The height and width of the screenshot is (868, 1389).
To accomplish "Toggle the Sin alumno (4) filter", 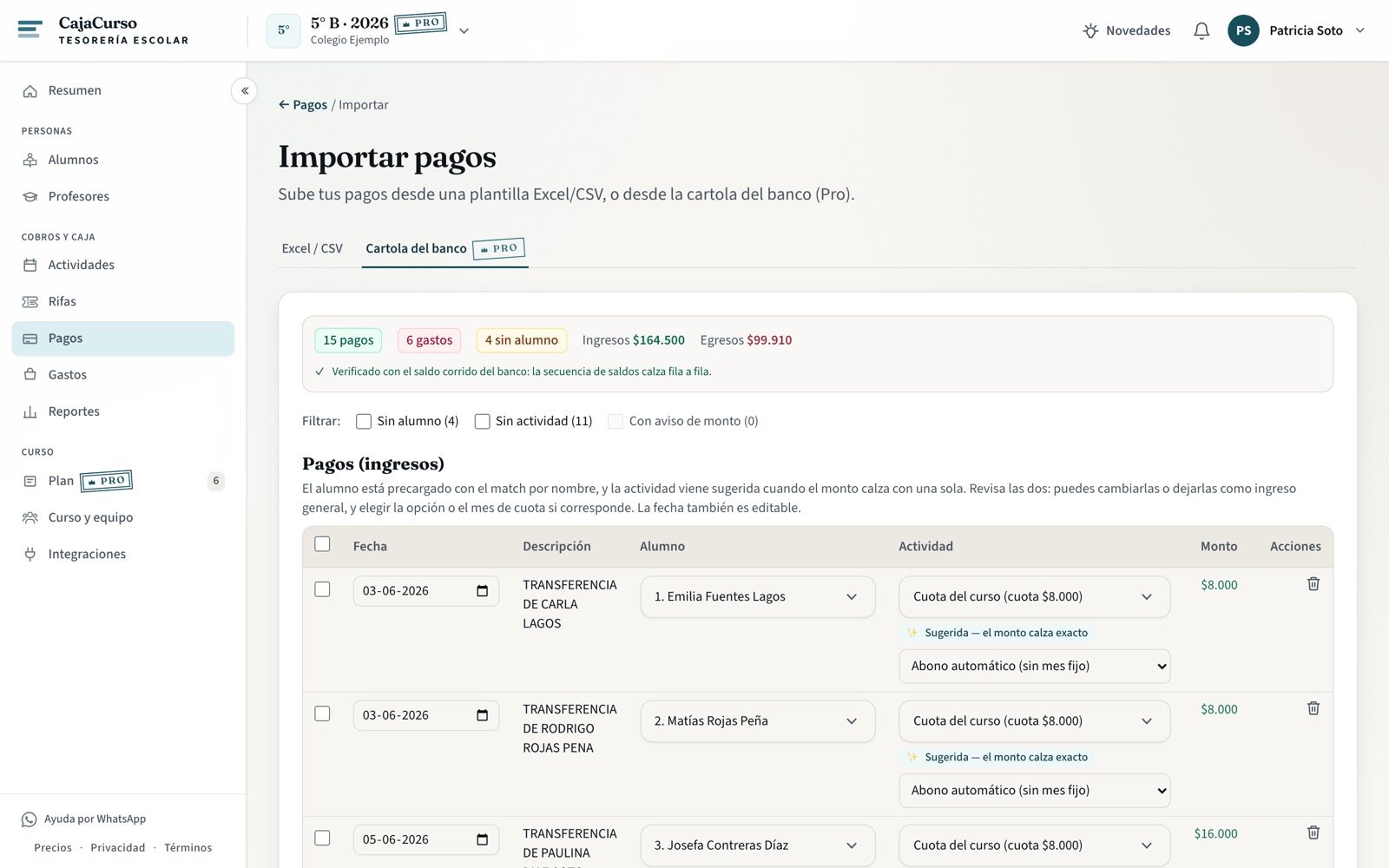I will pos(364,421).
